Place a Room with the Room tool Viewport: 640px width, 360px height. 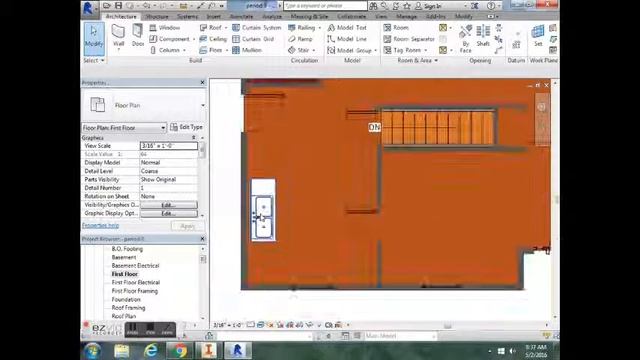coord(396,28)
